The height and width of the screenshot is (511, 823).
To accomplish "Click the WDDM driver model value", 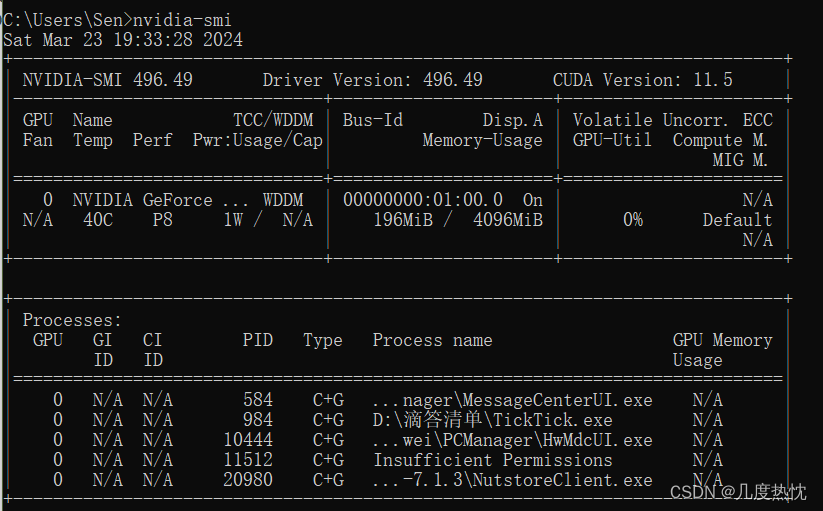I will 283,200.
